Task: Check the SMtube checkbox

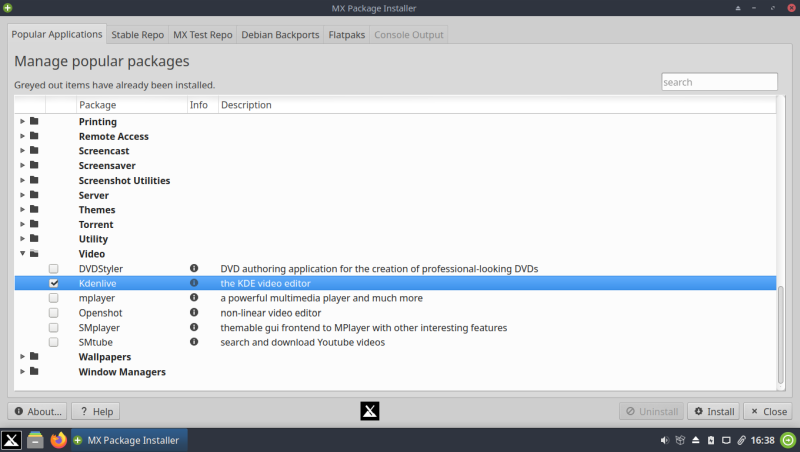Action: coord(54,342)
